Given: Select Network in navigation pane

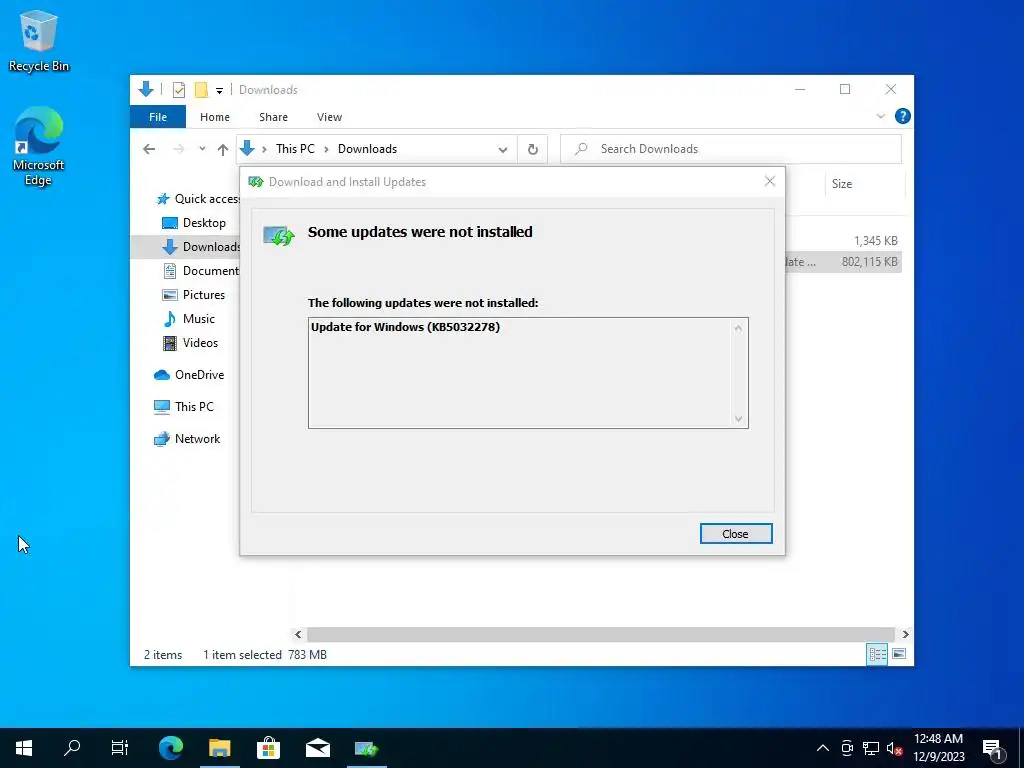Looking at the screenshot, I should (187, 439).
